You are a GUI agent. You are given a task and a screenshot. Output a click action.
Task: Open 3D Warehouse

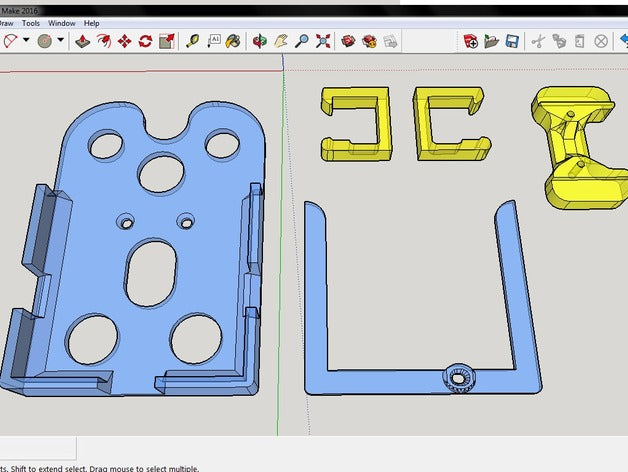[348, 41]
